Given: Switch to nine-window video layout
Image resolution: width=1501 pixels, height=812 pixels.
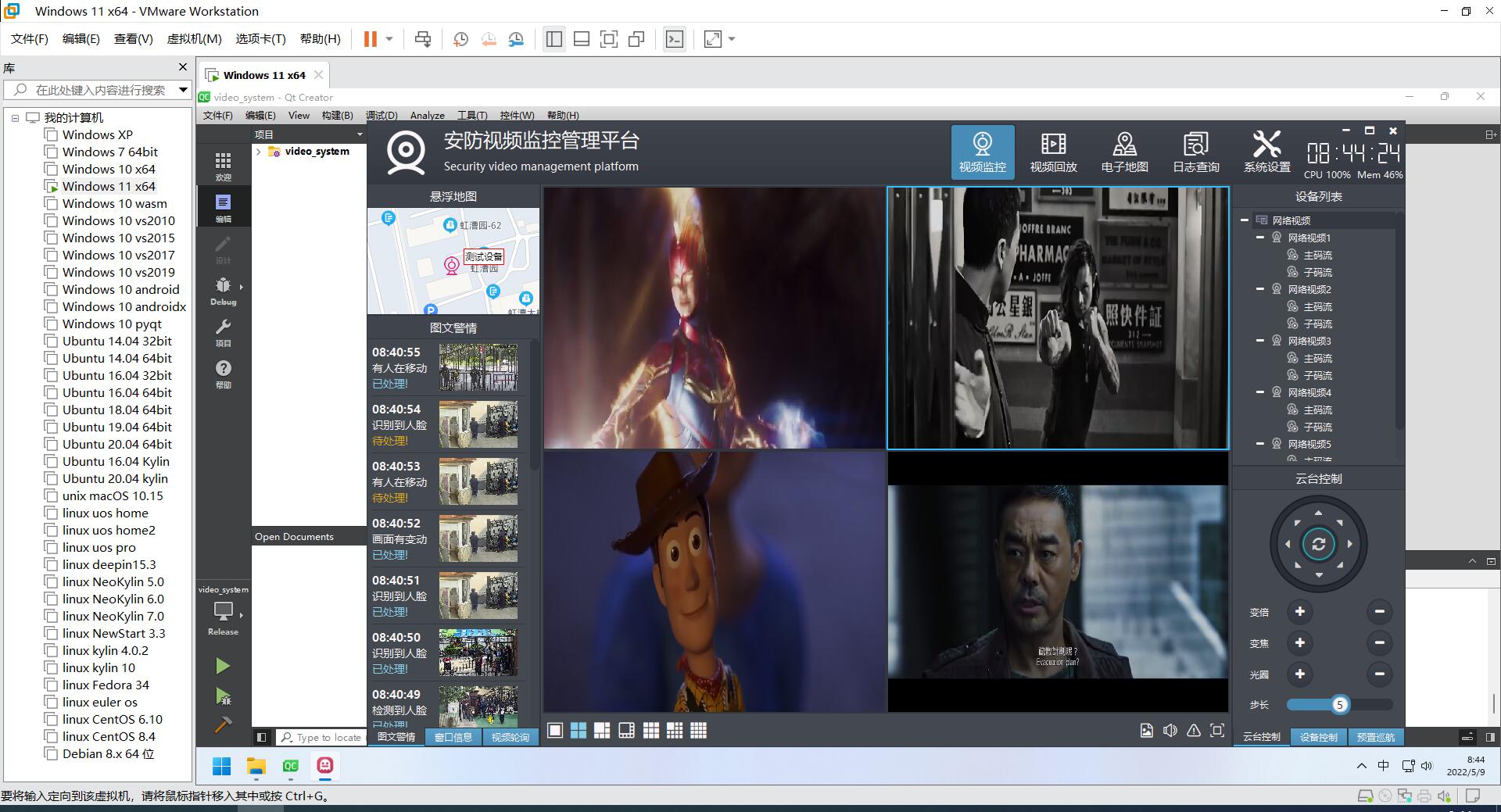Looking at the screenshot, I should [651, 731].
